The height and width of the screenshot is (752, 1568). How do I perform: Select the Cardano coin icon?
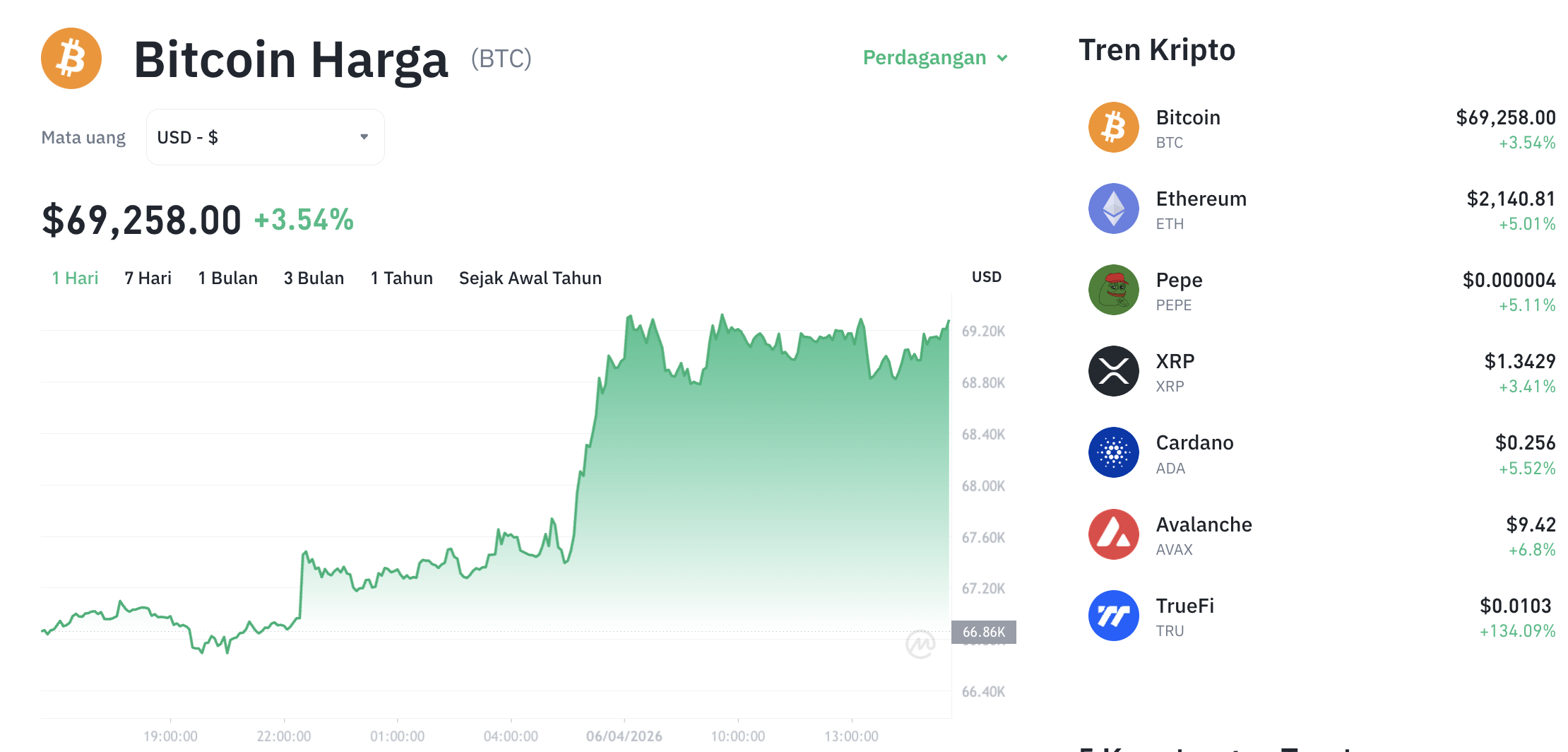[x=1113, y=452]
